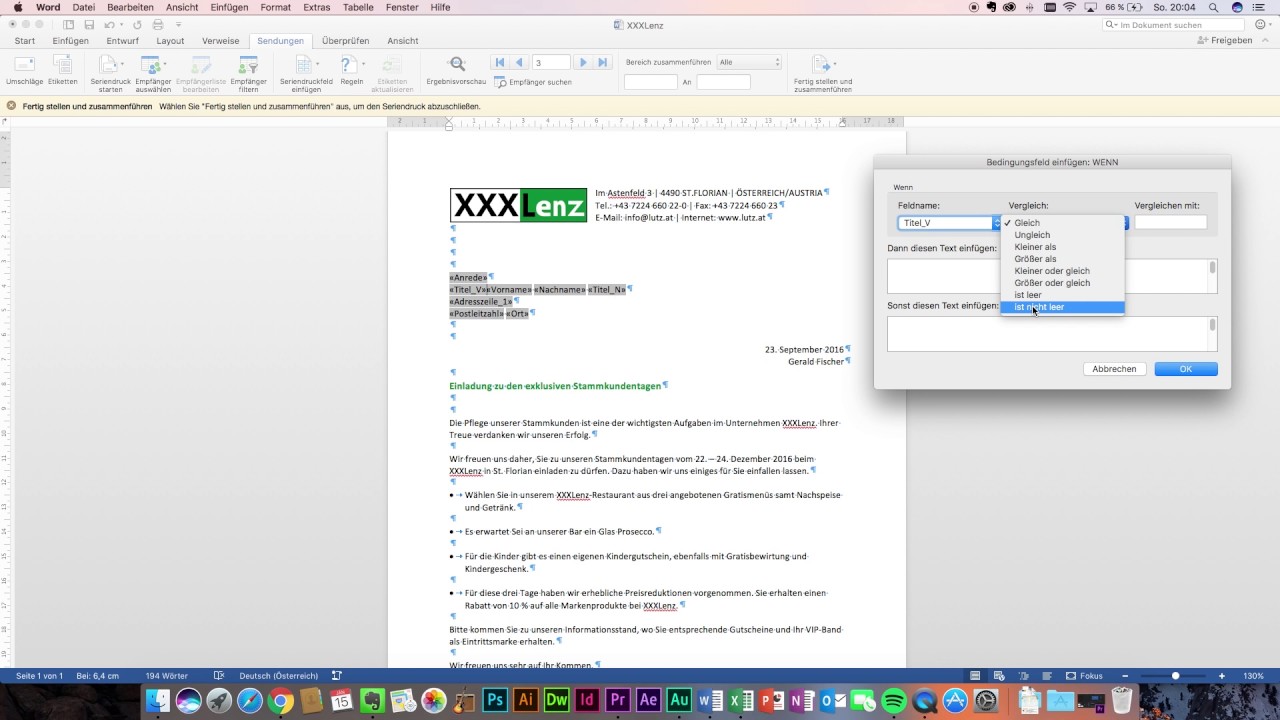Viewport: 1280px width, 720px height.
Task: Switch to the Einfügen ribbon tab
Action: pyautogui.click(x=71, y=41)
